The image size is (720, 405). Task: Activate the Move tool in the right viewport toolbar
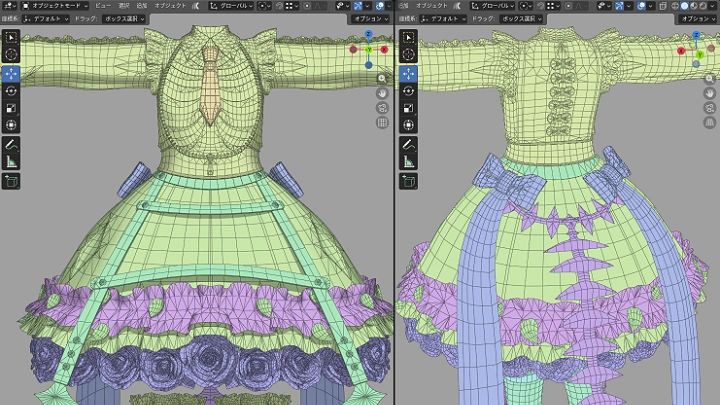pyautogui.click(x=409, y=73)
